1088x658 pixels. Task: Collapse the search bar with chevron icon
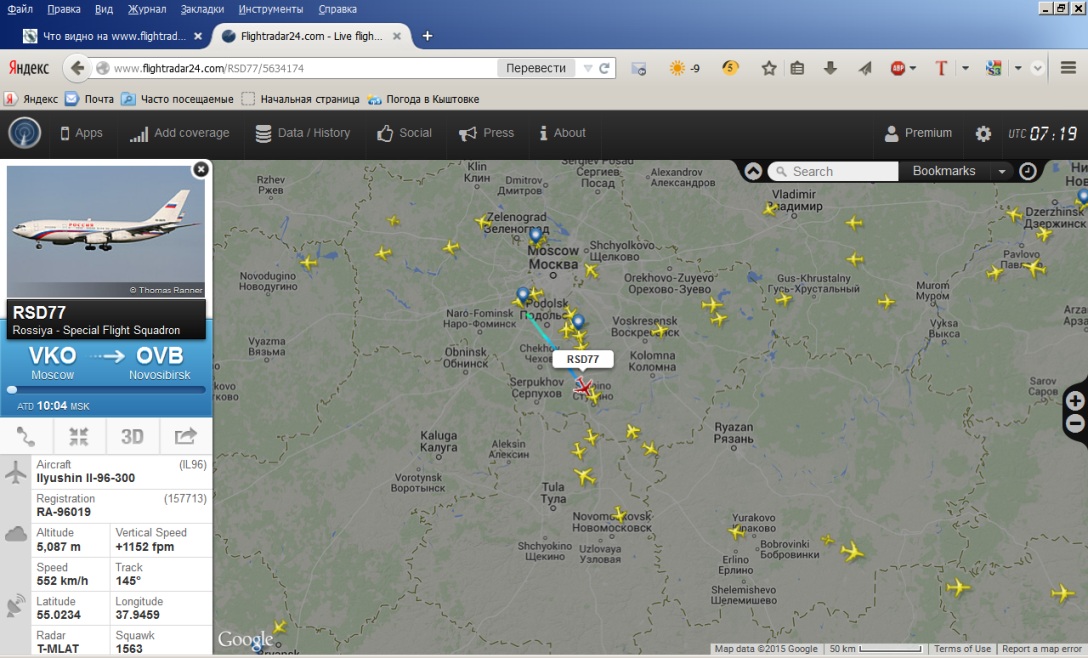(753, 171)
